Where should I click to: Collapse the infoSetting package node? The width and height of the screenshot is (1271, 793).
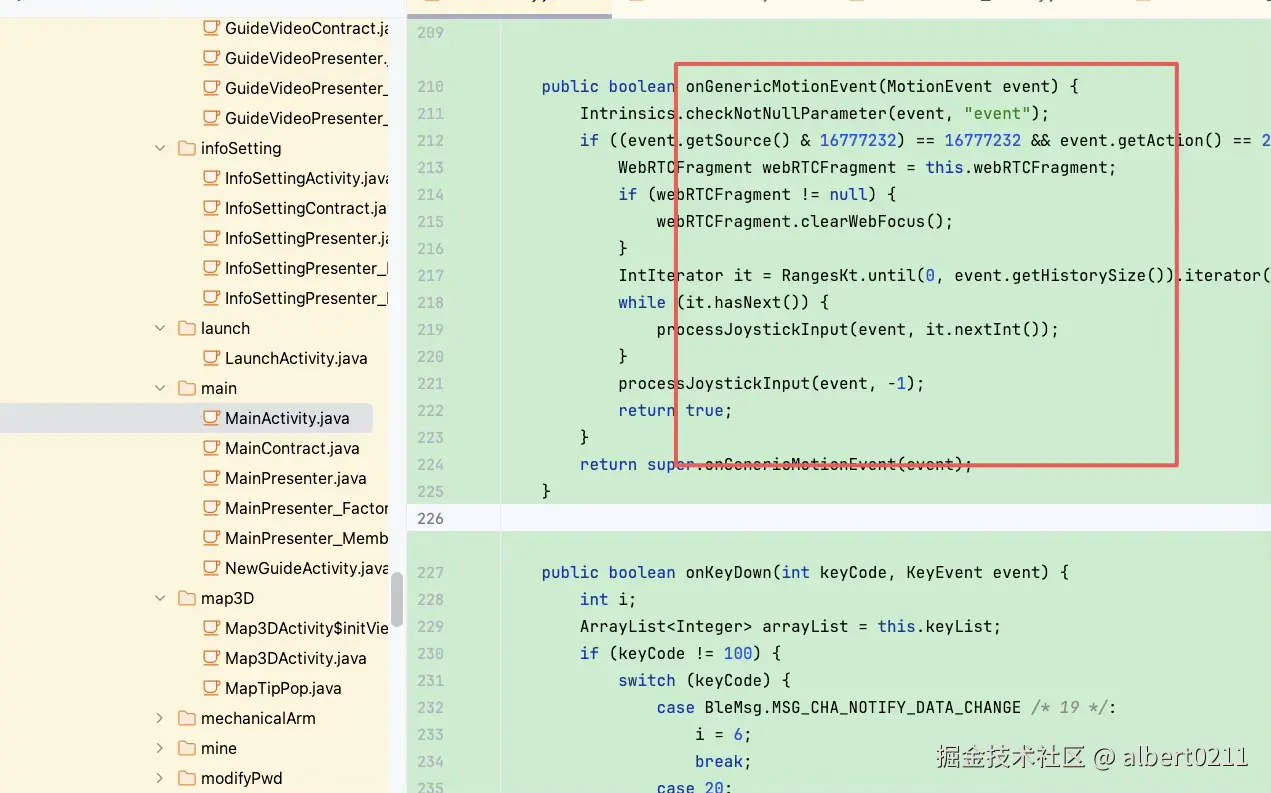point(160,148)
